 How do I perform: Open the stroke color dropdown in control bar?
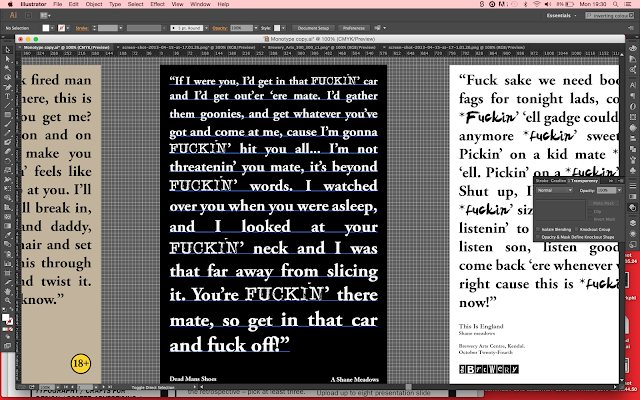point(68,28)
